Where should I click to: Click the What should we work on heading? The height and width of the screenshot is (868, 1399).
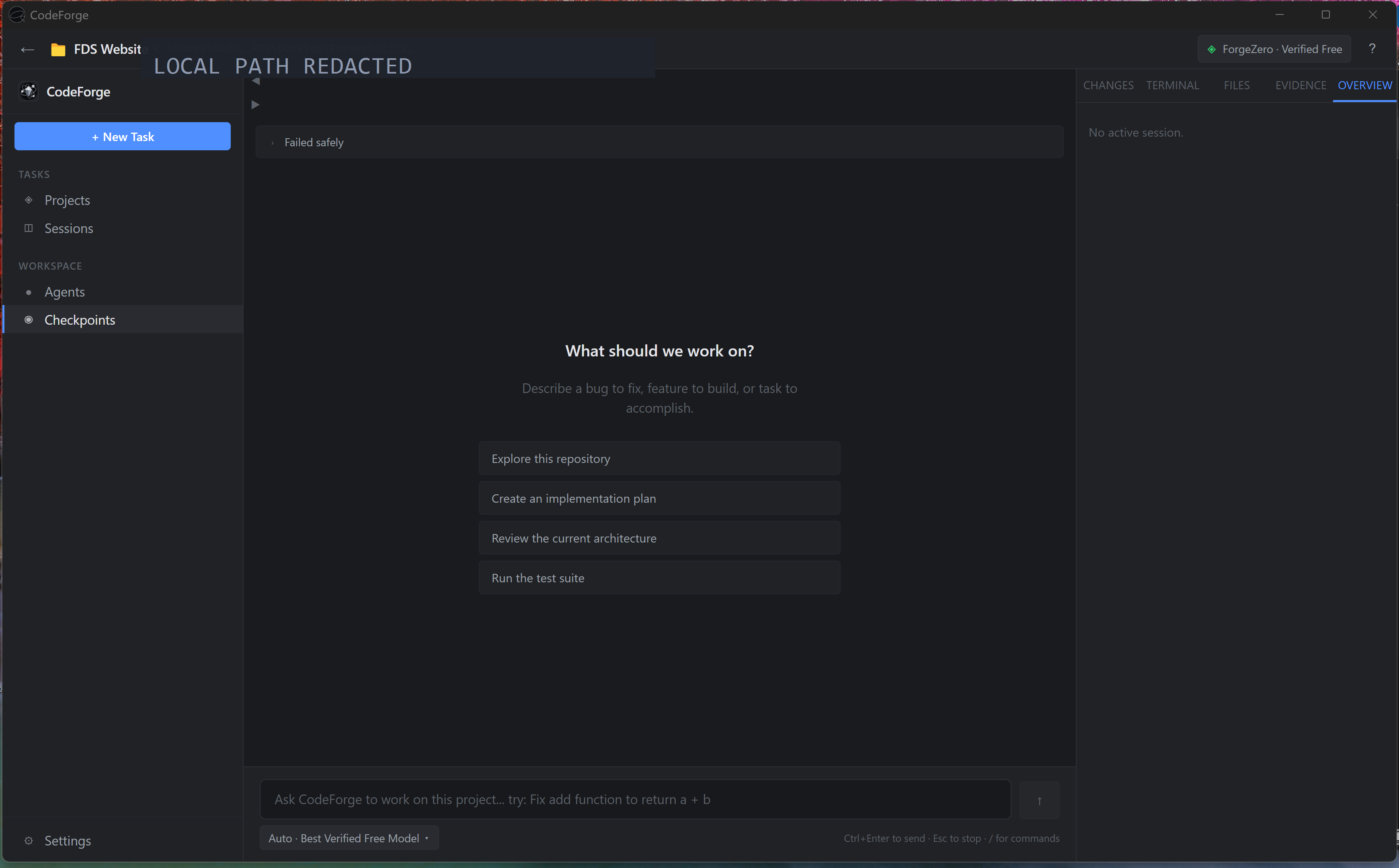click(659, 351)
